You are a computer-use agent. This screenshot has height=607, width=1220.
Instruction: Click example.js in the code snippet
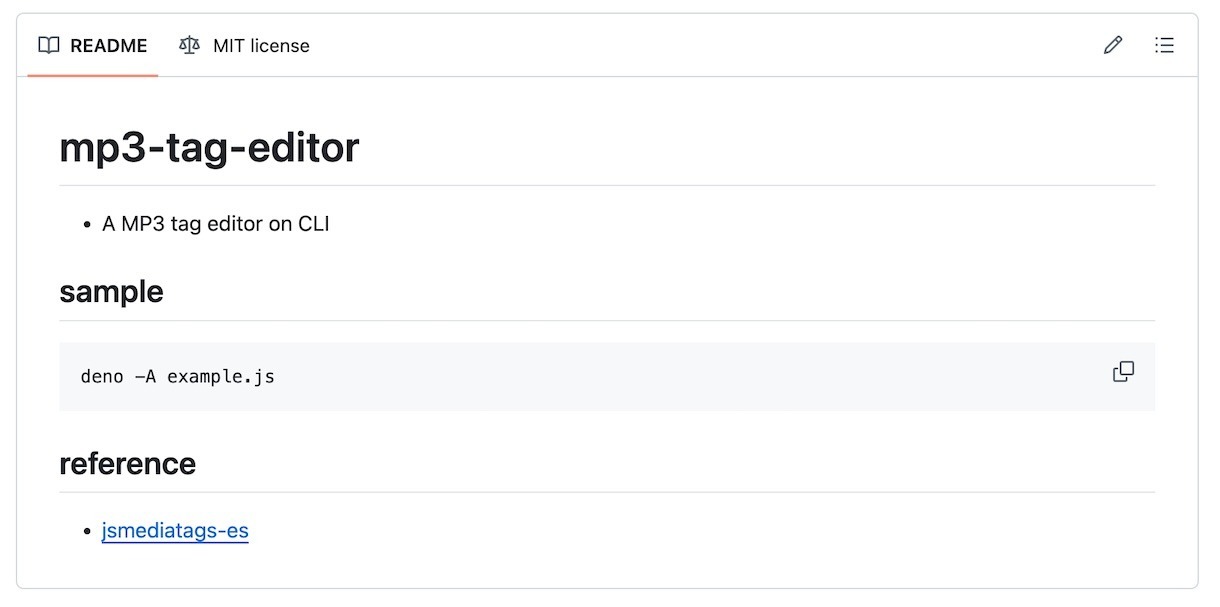(x=221, y=377)
